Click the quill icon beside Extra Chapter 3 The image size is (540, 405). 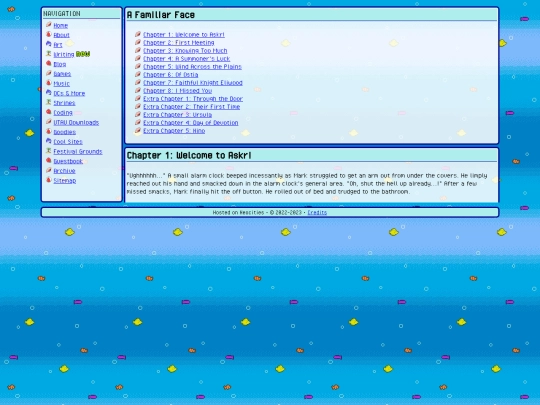[138, 114]
